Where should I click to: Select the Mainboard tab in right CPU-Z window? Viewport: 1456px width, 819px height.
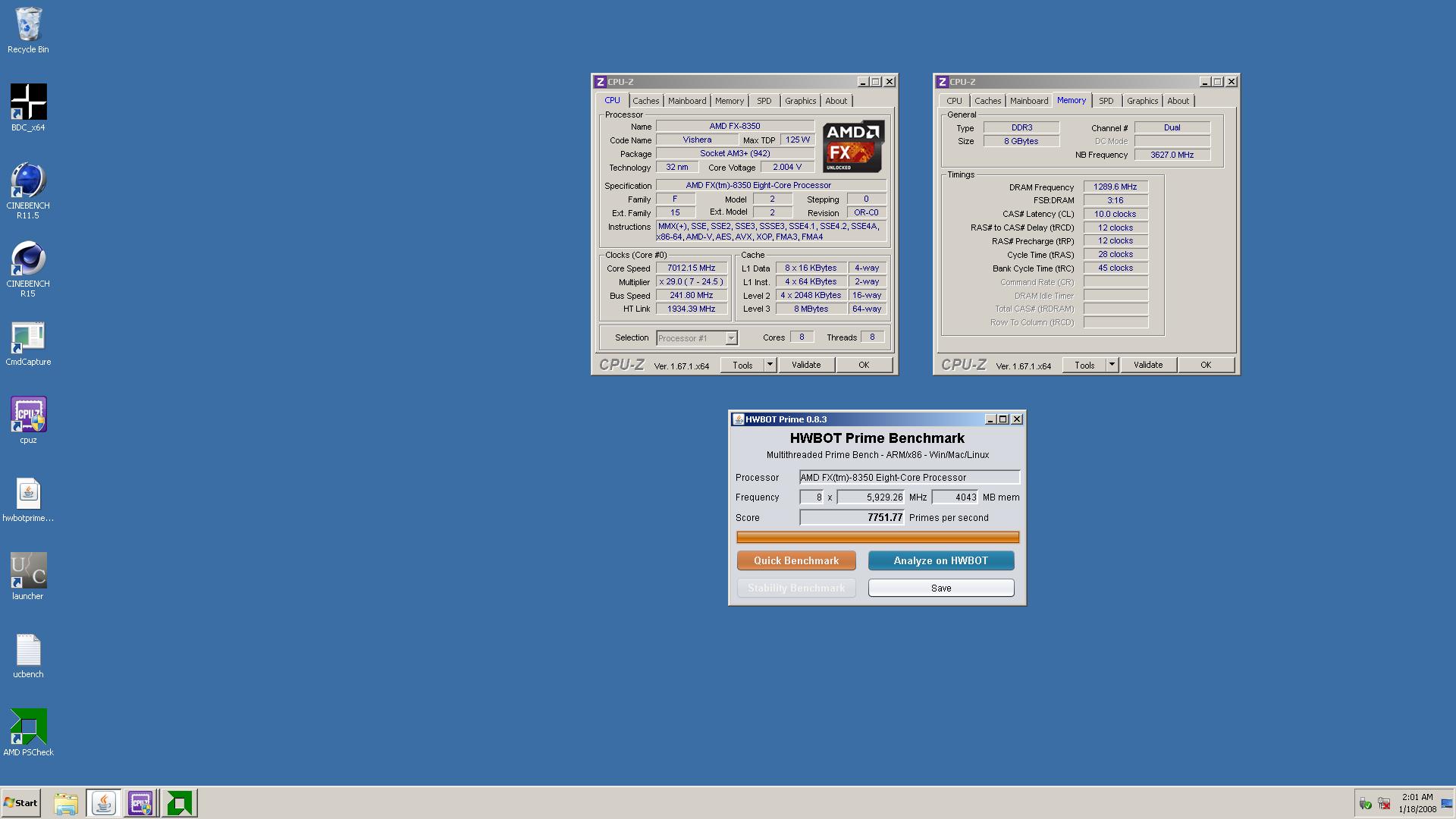point(1029,101)
